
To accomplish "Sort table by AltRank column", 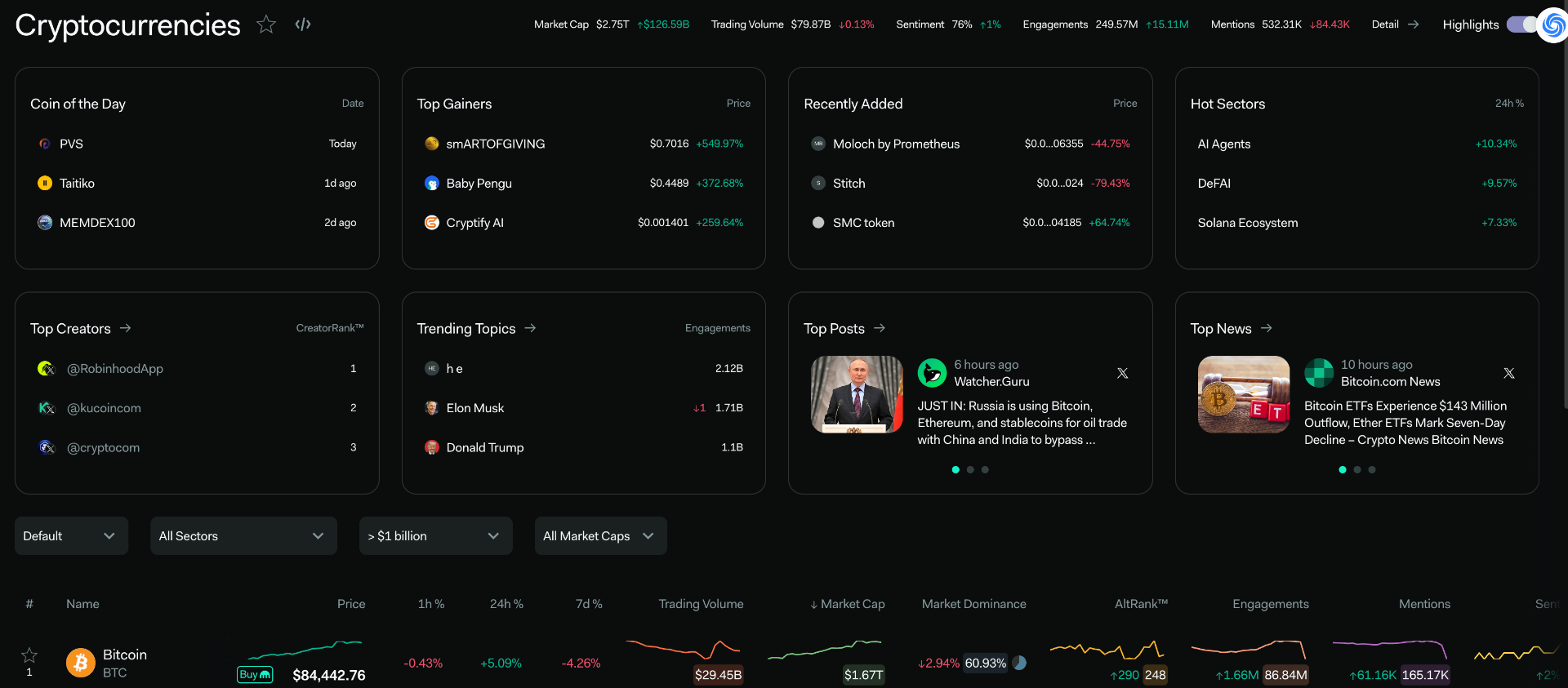I will pyautogui.click(x=1141, y=604).
